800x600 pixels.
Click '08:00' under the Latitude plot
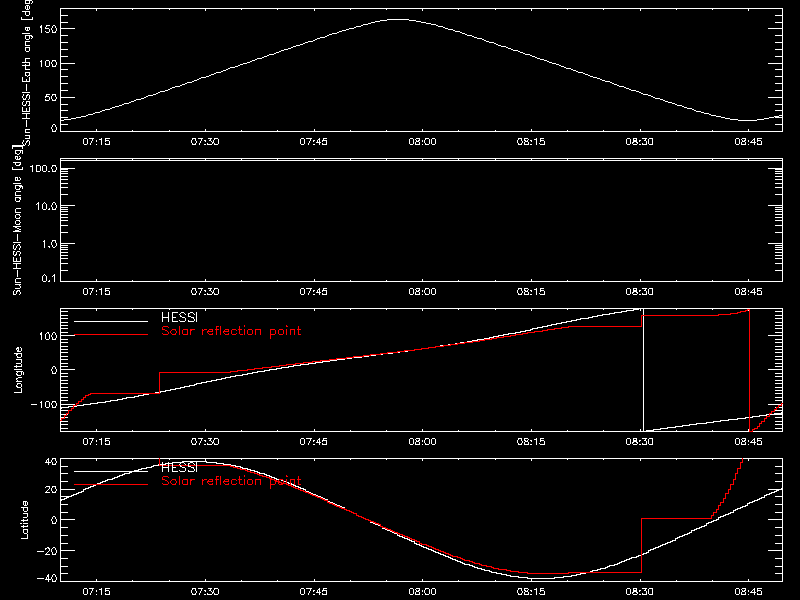422,592
